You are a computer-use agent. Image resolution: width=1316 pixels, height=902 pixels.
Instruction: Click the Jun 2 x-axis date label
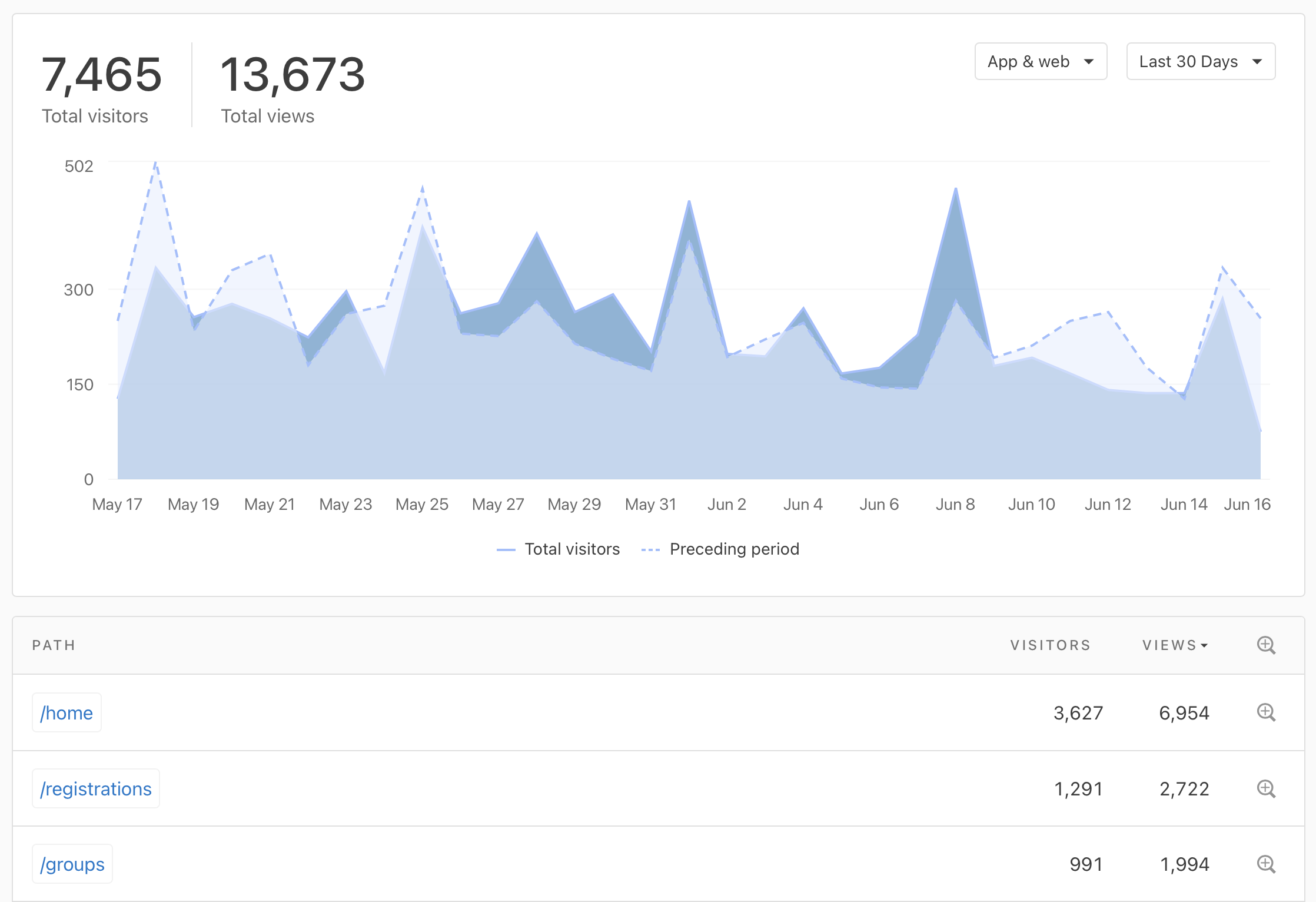point(727,505)
